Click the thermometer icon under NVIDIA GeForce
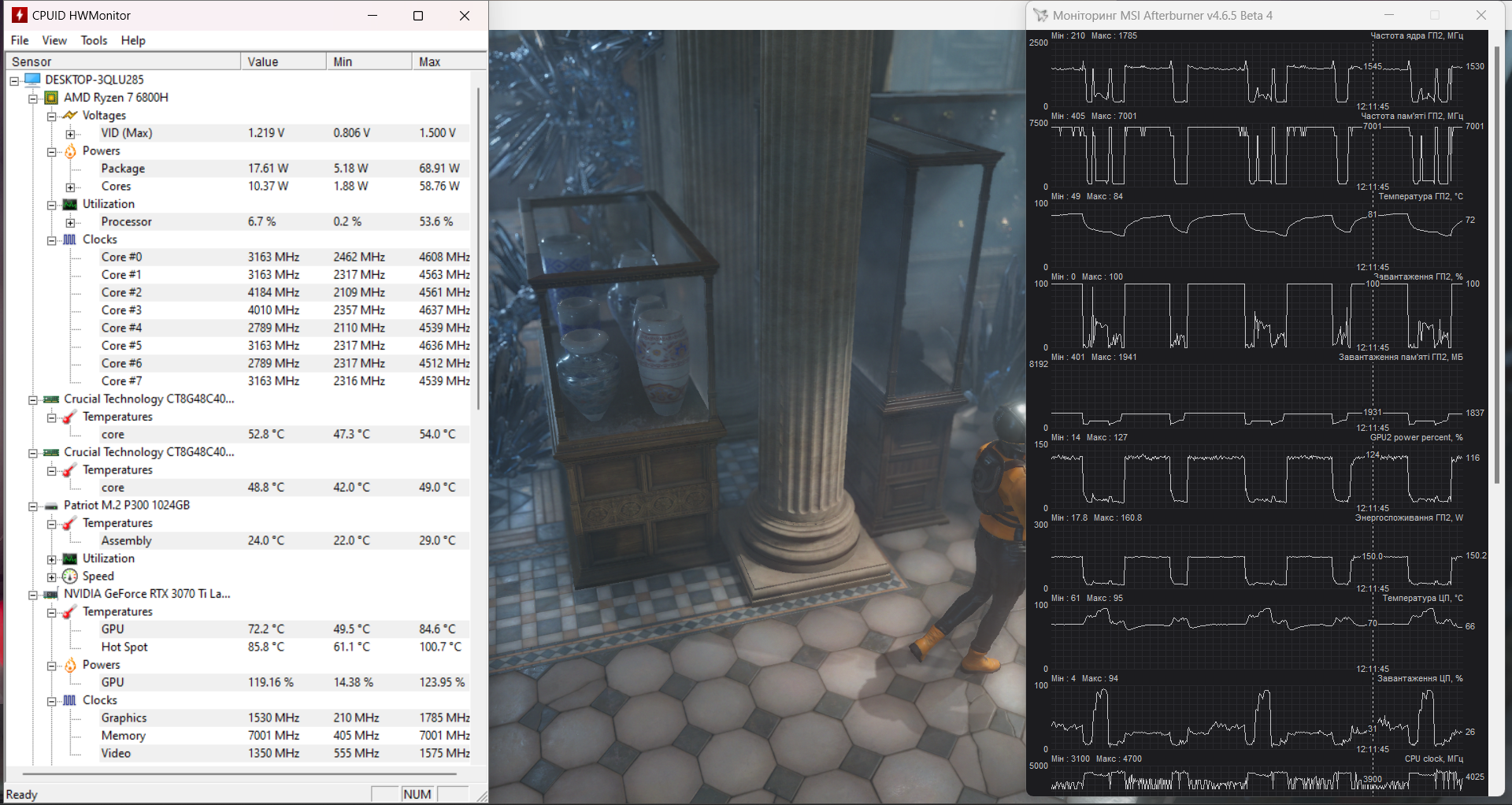 70,612
